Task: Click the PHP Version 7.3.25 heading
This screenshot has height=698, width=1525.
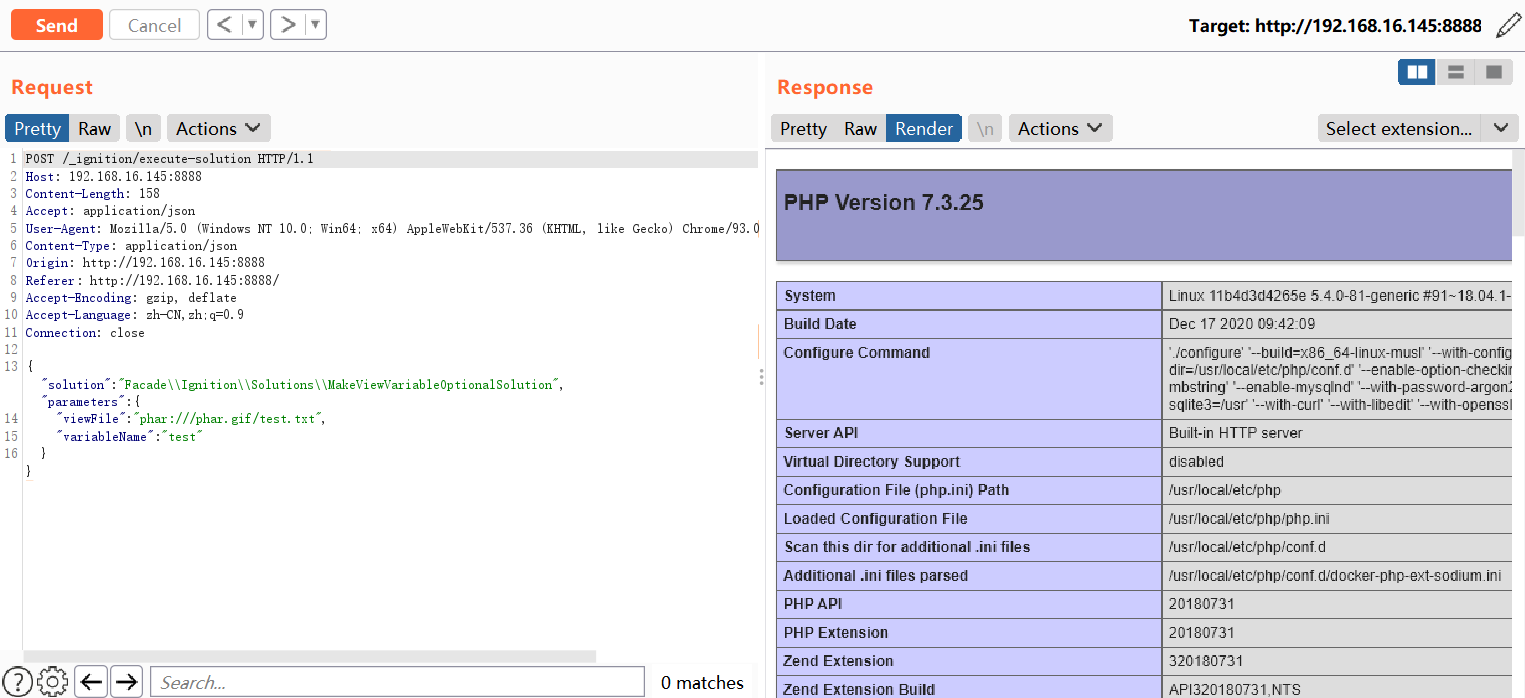Action: pyautogui.click(x=884, y=203)
